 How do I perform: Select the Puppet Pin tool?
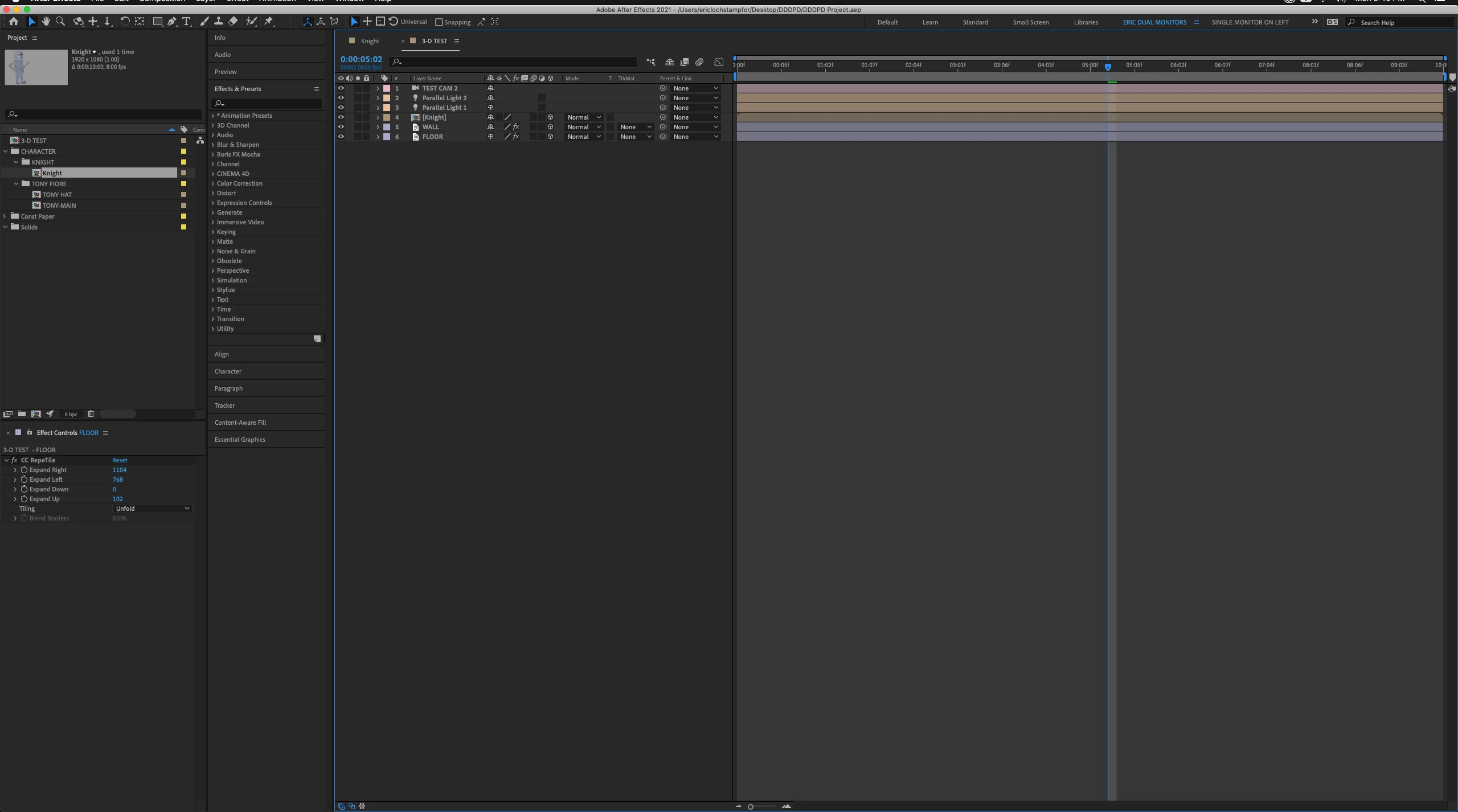point(269,22)
